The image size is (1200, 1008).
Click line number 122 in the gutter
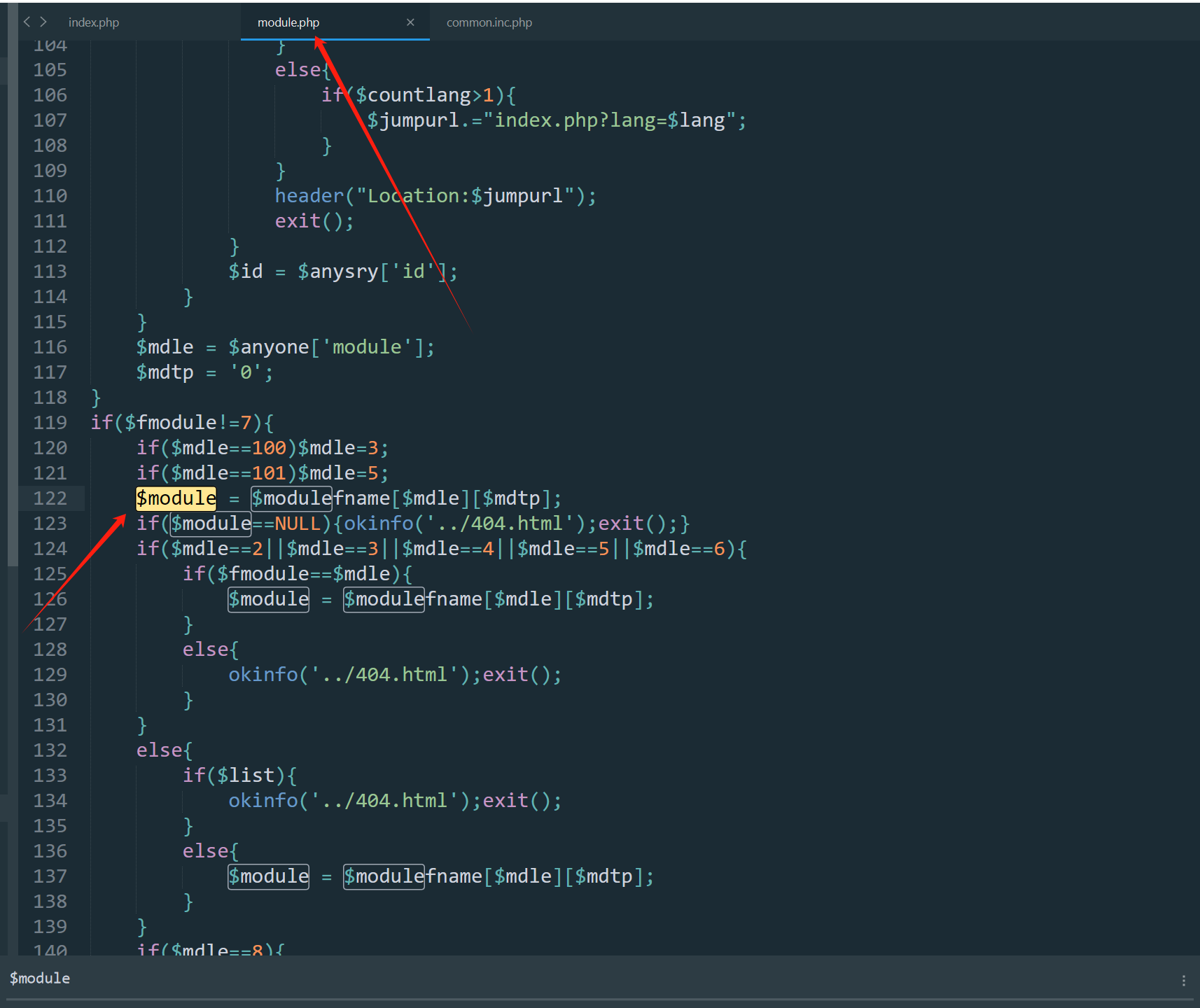pos(50,498)
